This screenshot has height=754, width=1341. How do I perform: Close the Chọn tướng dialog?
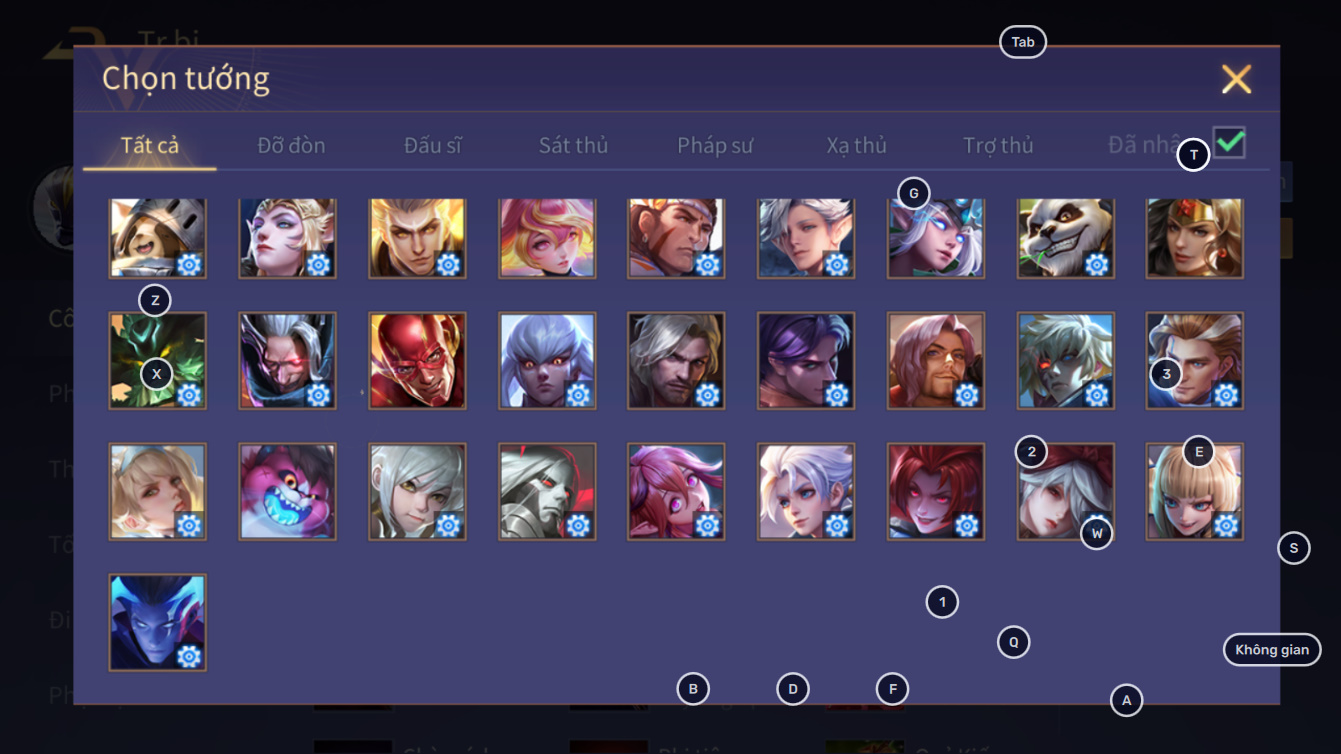click(x=1236, y=79)
